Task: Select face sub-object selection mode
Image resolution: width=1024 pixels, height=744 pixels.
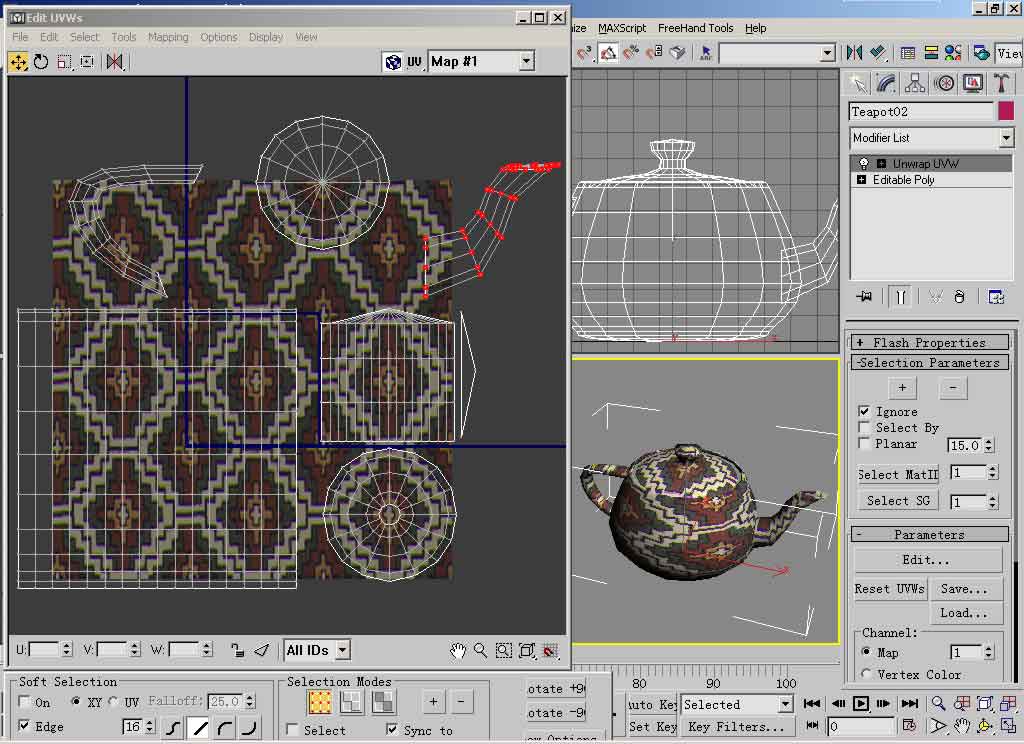Action: click(384, 703)
